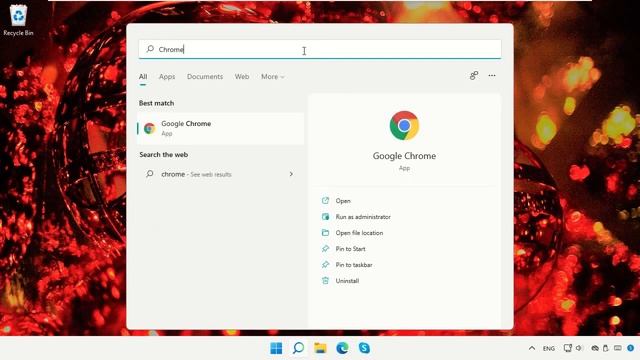Click the volume speaker tray icon

point(579,348)
